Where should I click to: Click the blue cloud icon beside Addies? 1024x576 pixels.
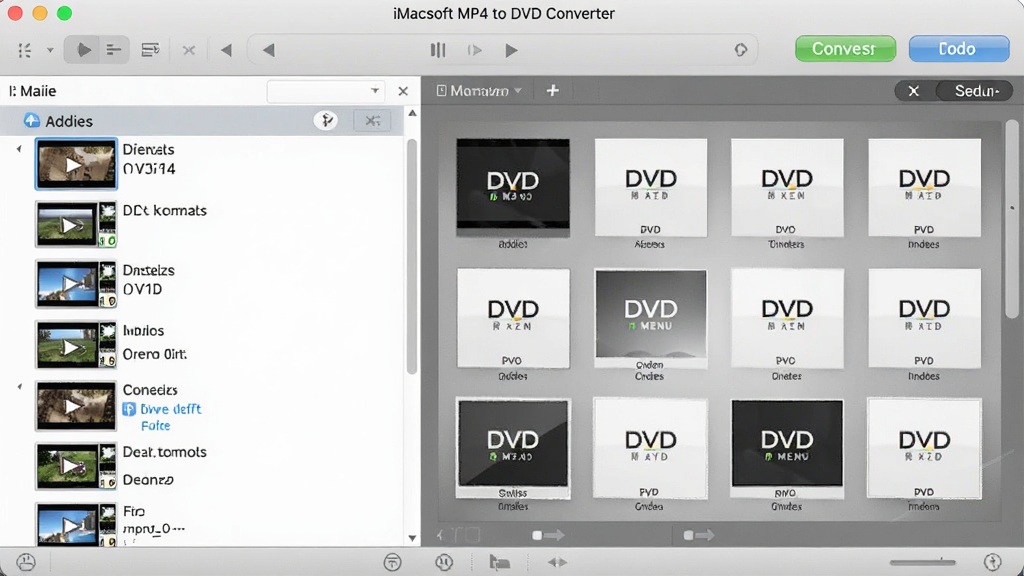pos(31,120)
